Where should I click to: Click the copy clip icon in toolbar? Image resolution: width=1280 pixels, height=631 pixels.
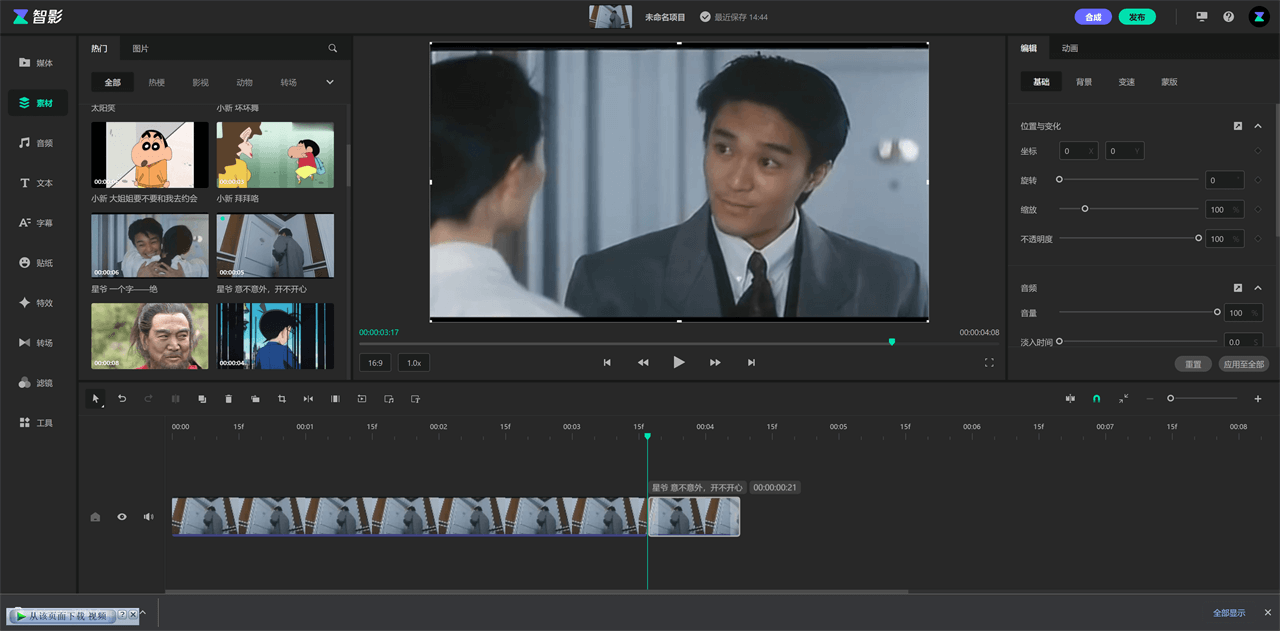tap(202, 399)
